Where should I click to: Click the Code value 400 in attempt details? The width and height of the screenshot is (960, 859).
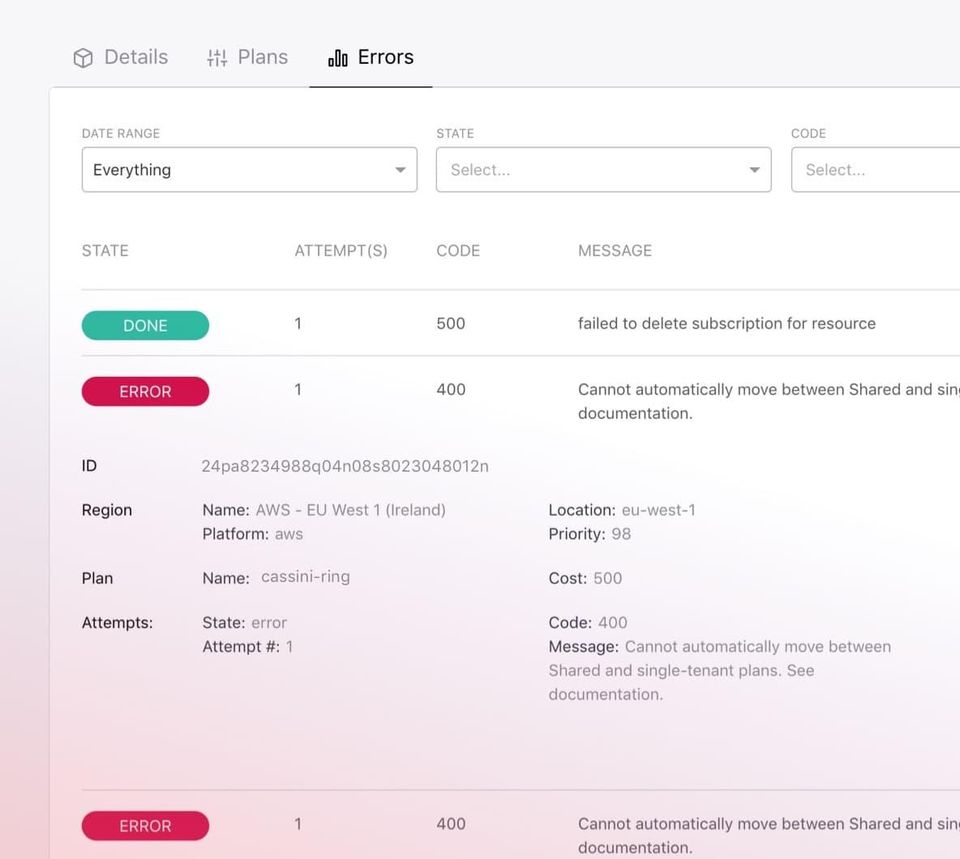click(x=612, y=623)
